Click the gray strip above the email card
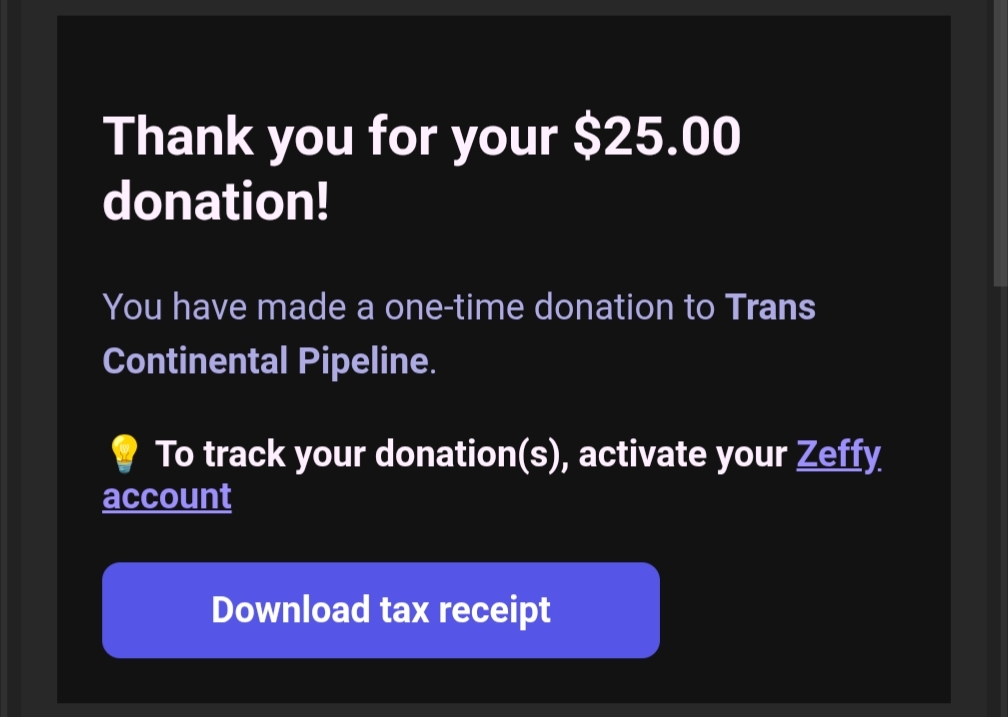The image size is (1008, 717). click(500, 7)
